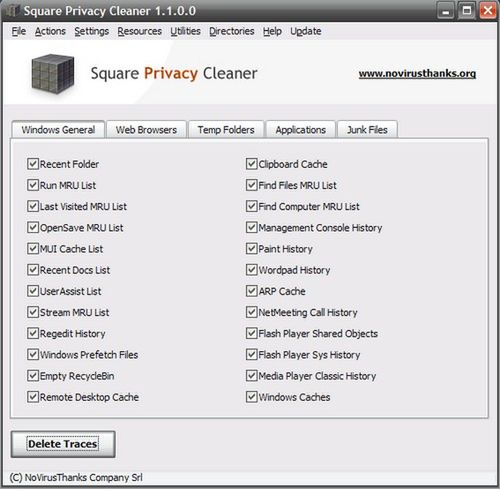Open the Help menu
This screenshot has height=489, width=500.
pos(272,31)
